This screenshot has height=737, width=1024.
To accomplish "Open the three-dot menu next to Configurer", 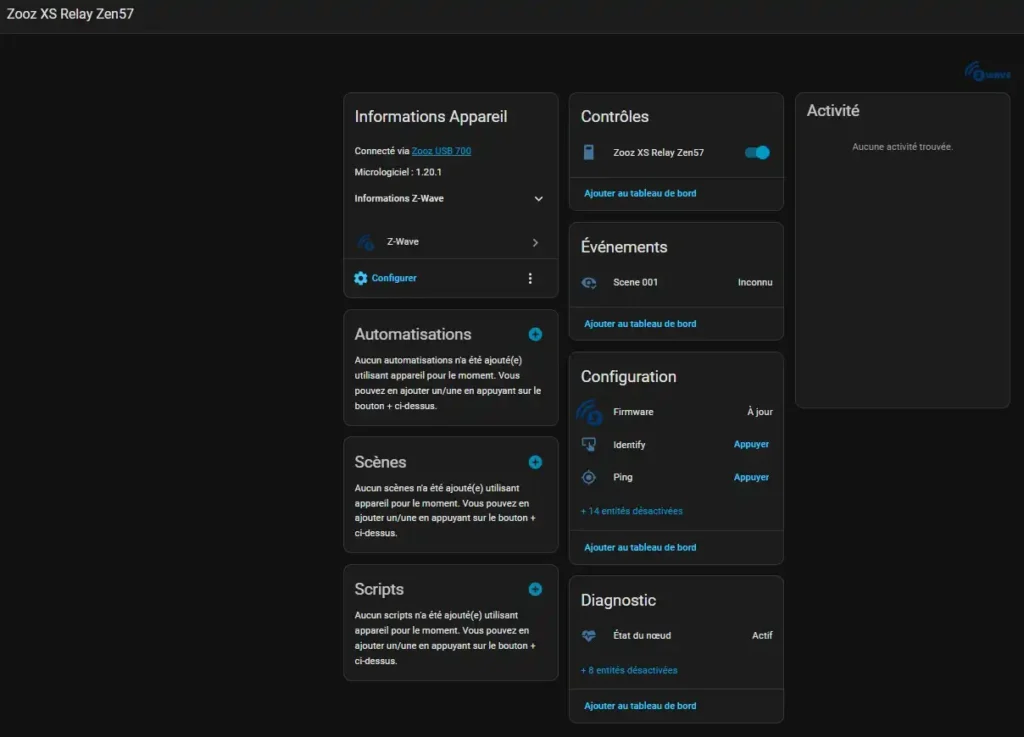I will (x=530, y=278).
